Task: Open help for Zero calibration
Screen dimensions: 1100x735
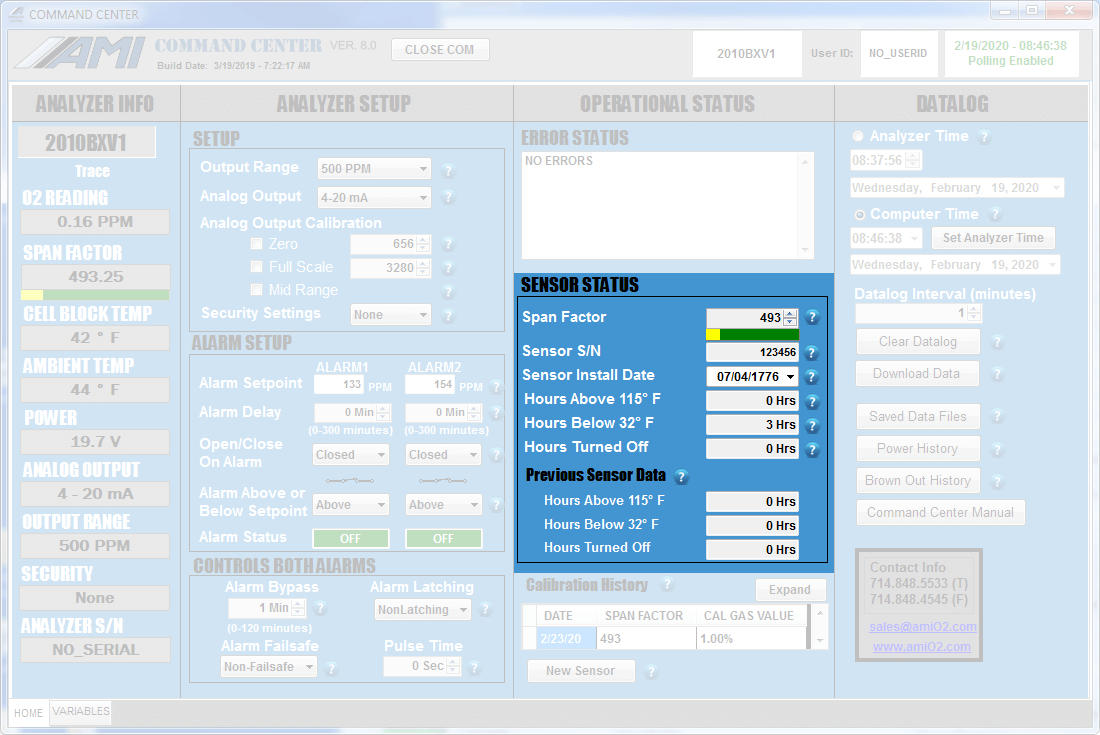Action: pyautogui.click(x=448, y=244)
